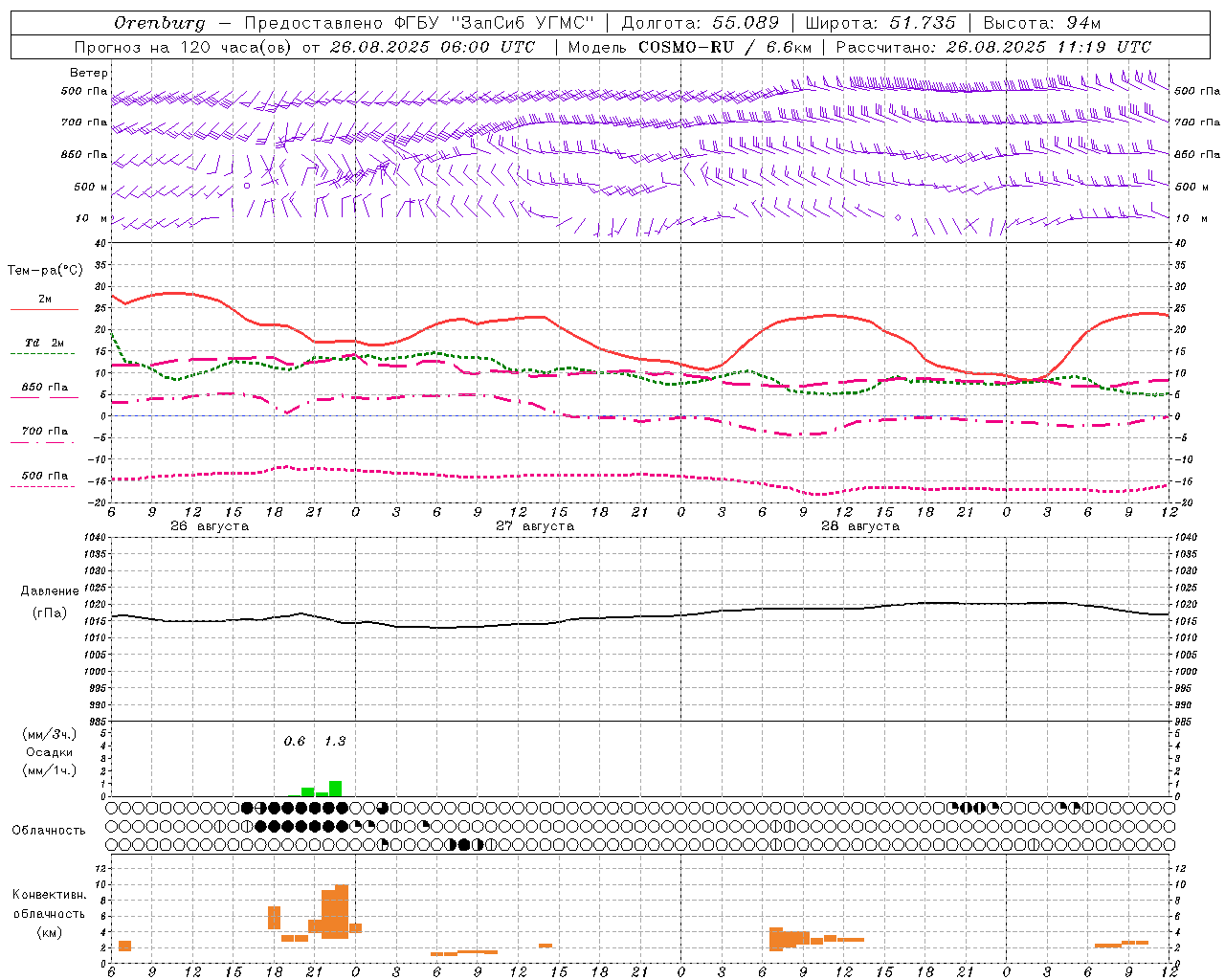Click the (мм/3ч.) precipitation unit label

(x=50, y=734)
